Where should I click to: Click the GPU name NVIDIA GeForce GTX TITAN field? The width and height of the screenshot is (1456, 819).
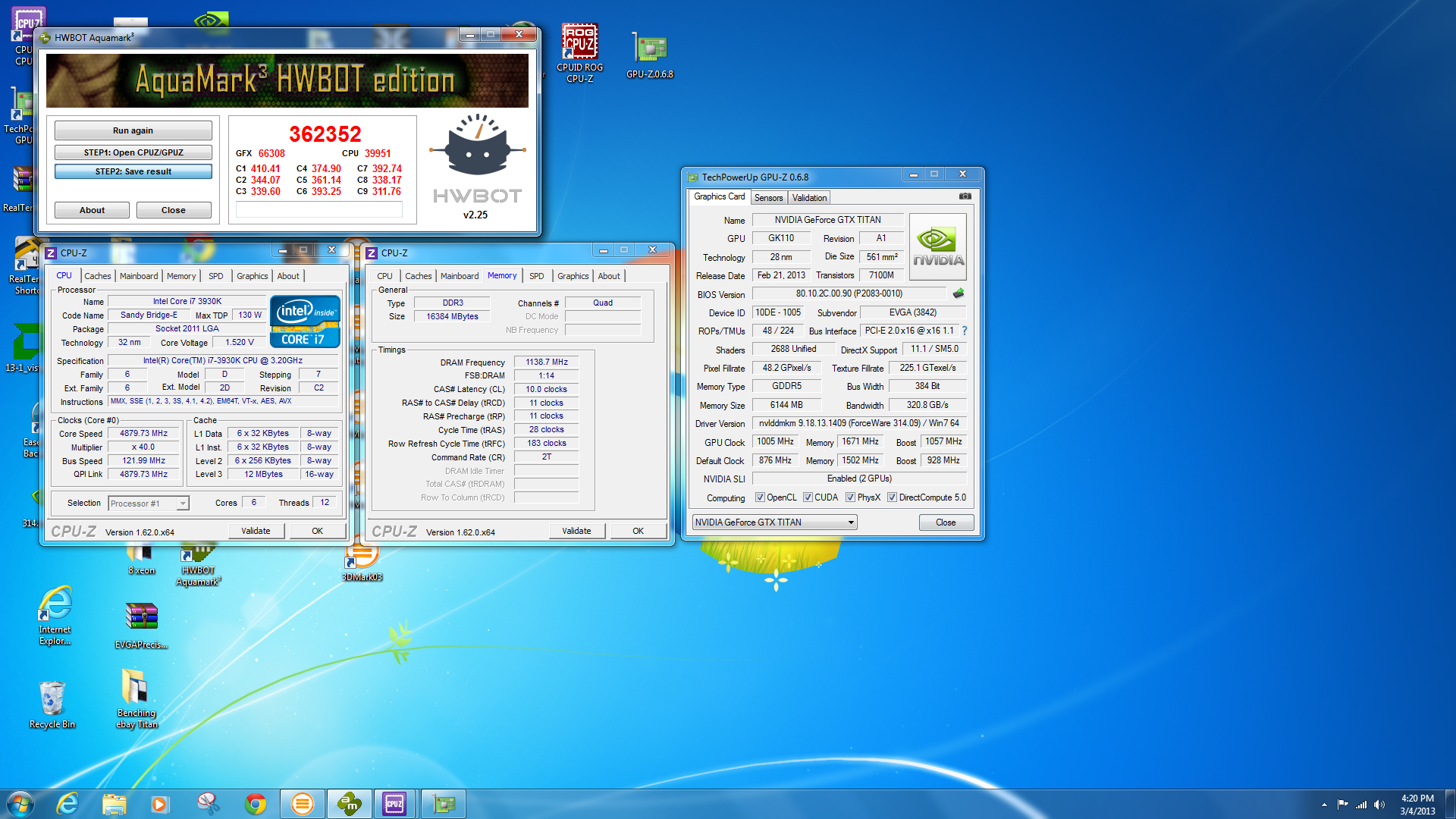(x=827, y=220)
